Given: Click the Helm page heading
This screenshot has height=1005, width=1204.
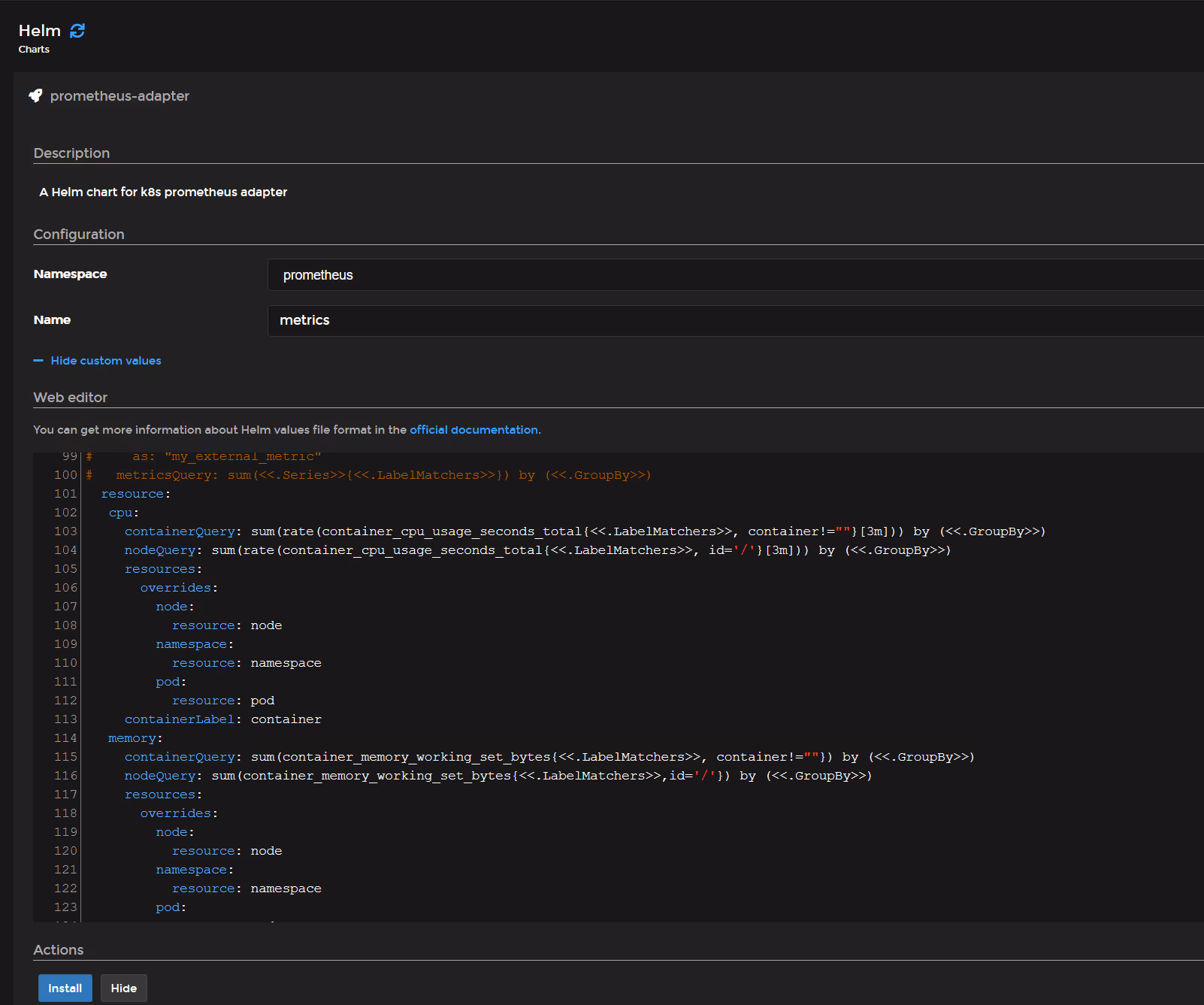Looking at the screenshot, I should (40, 31).
